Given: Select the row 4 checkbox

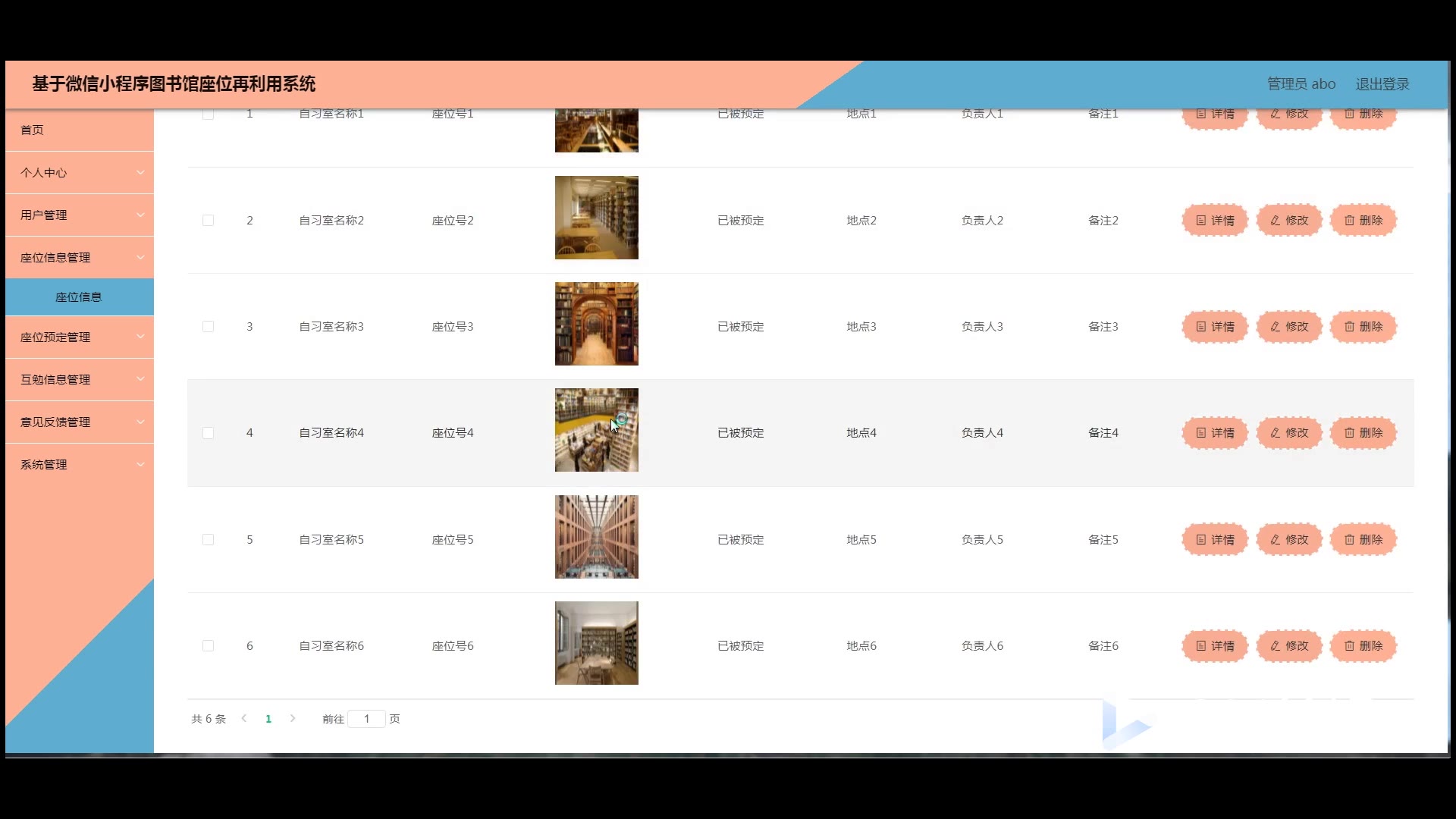Looking at the screenshot, I should click(x=208, y=433).
